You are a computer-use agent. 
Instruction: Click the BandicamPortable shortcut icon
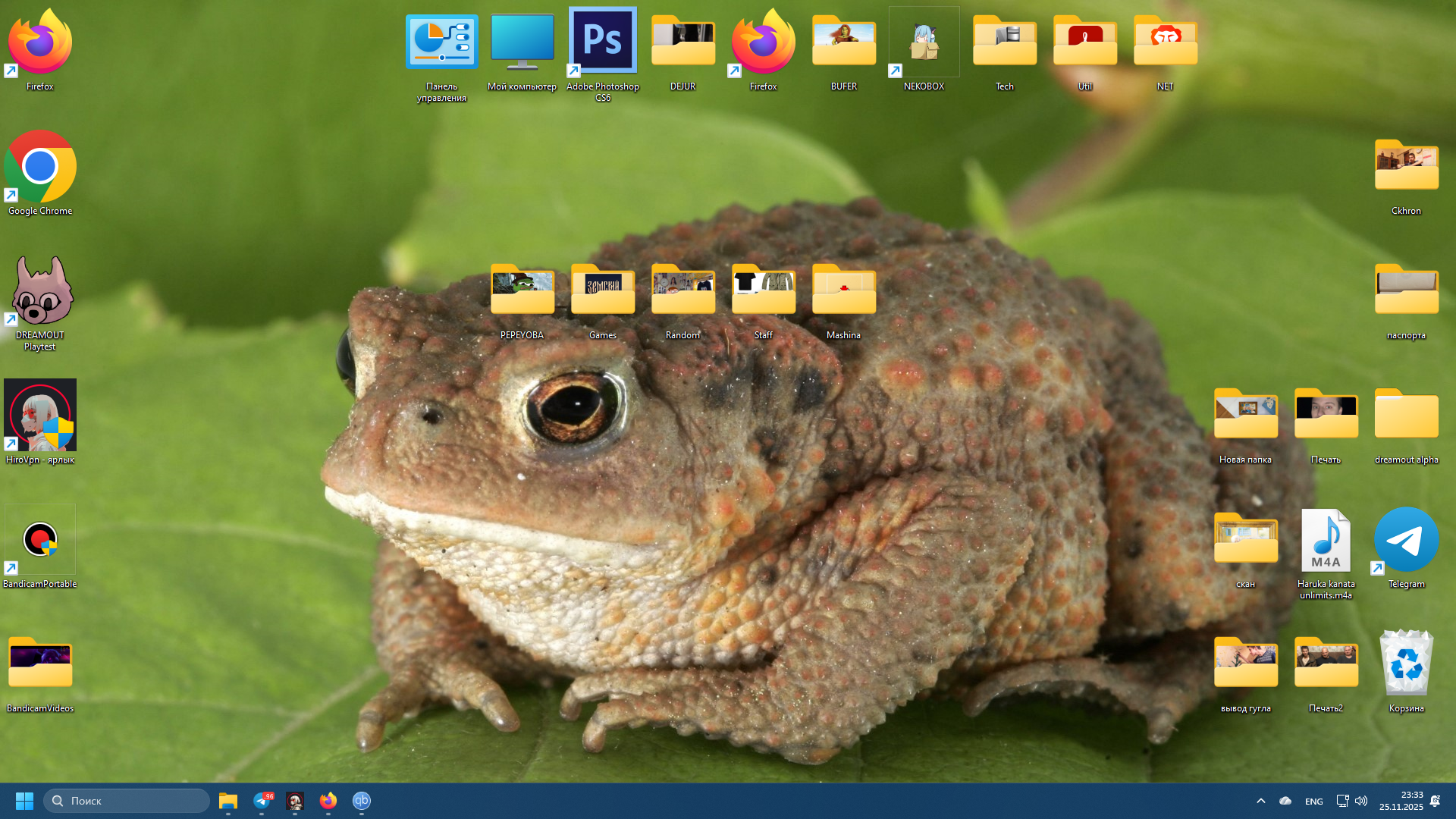click(40, 540)
